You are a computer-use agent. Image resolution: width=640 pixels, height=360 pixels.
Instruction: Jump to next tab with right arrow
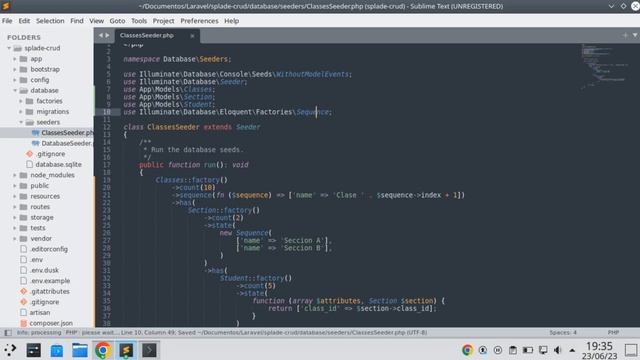(x=107, y=36)
